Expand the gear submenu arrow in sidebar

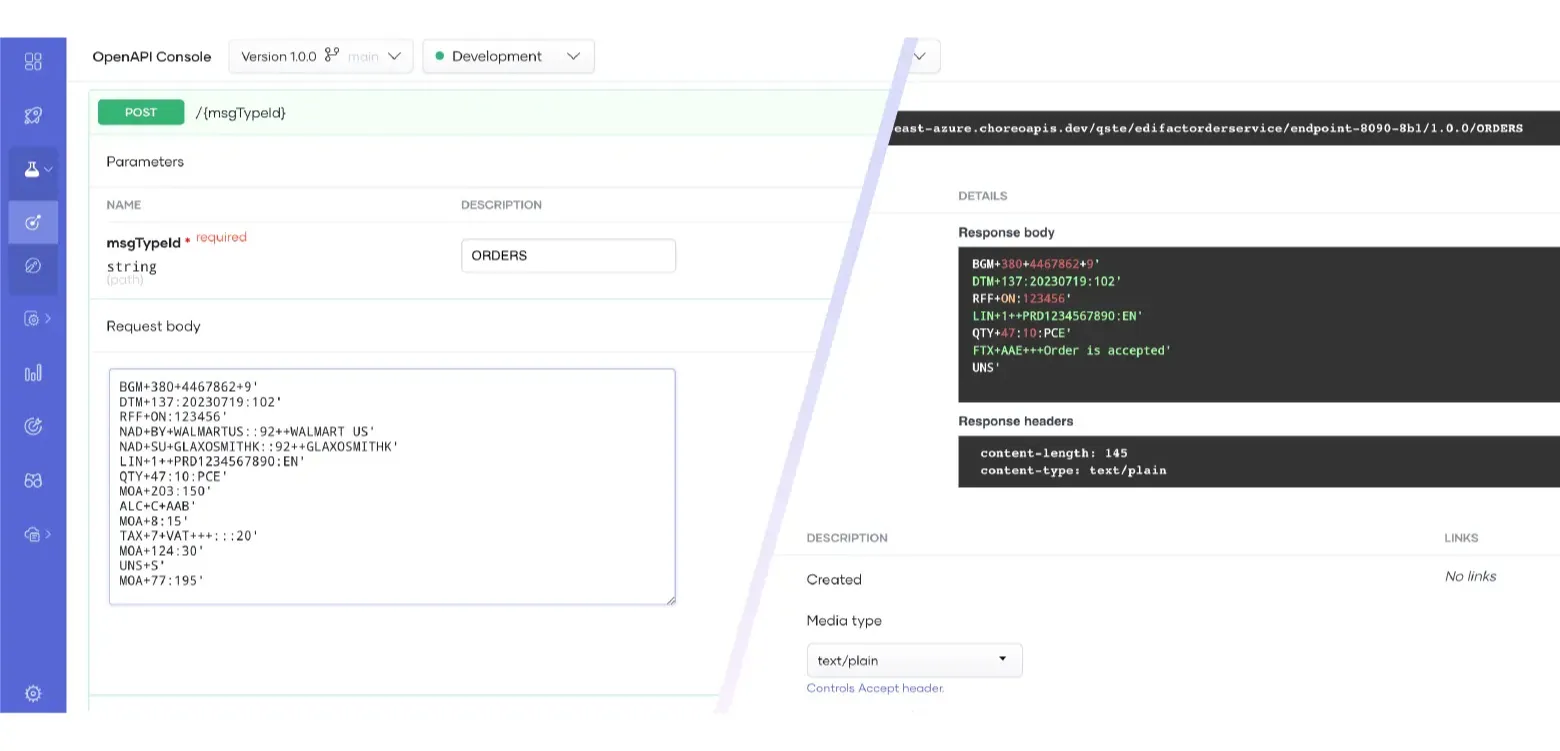click(47, 319)
